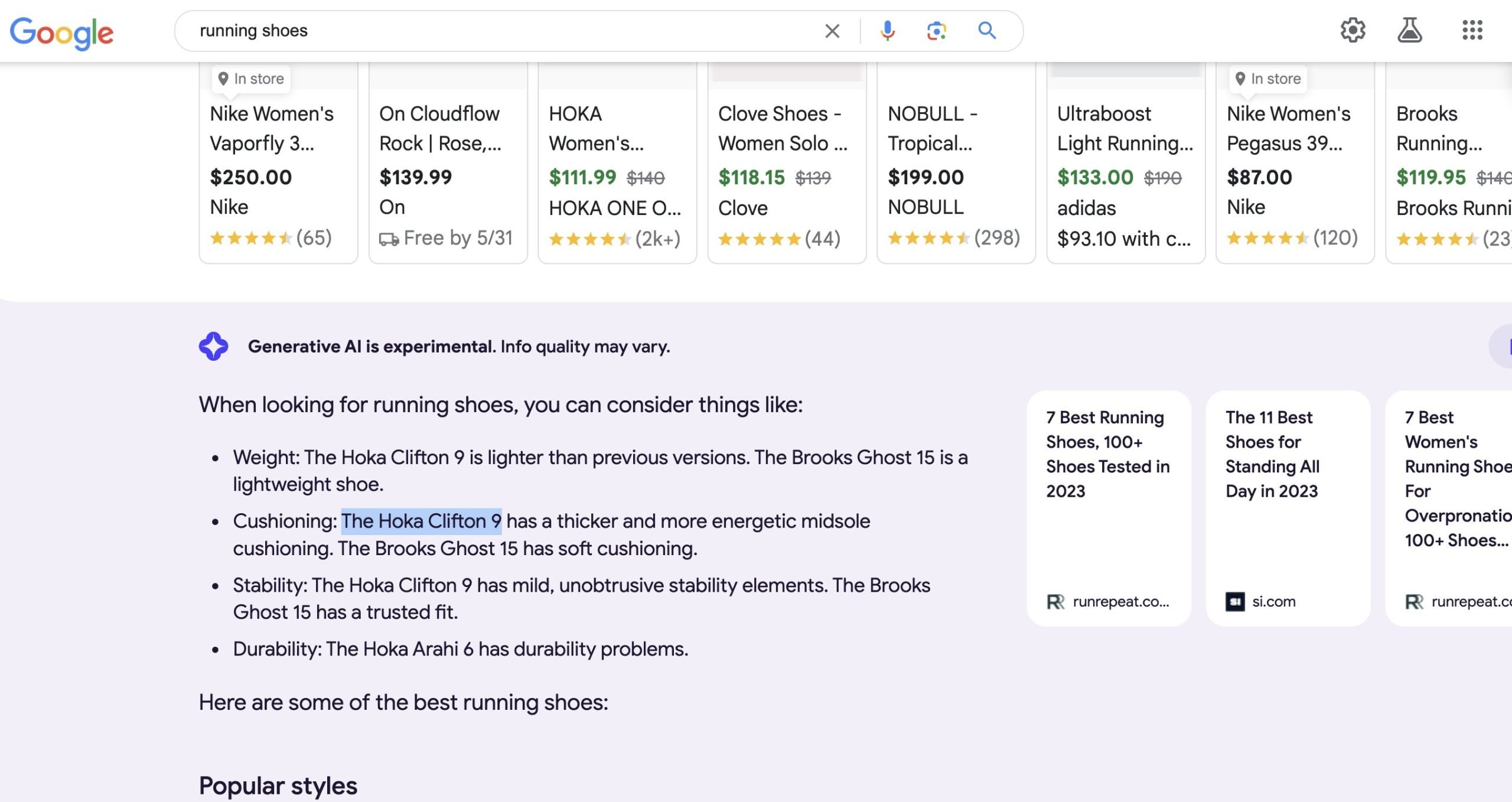Image resolution: width=1512 pixels, height=802 pixels.
Task: Click the Google Labs flask icon
Action: coord(1410,31)
